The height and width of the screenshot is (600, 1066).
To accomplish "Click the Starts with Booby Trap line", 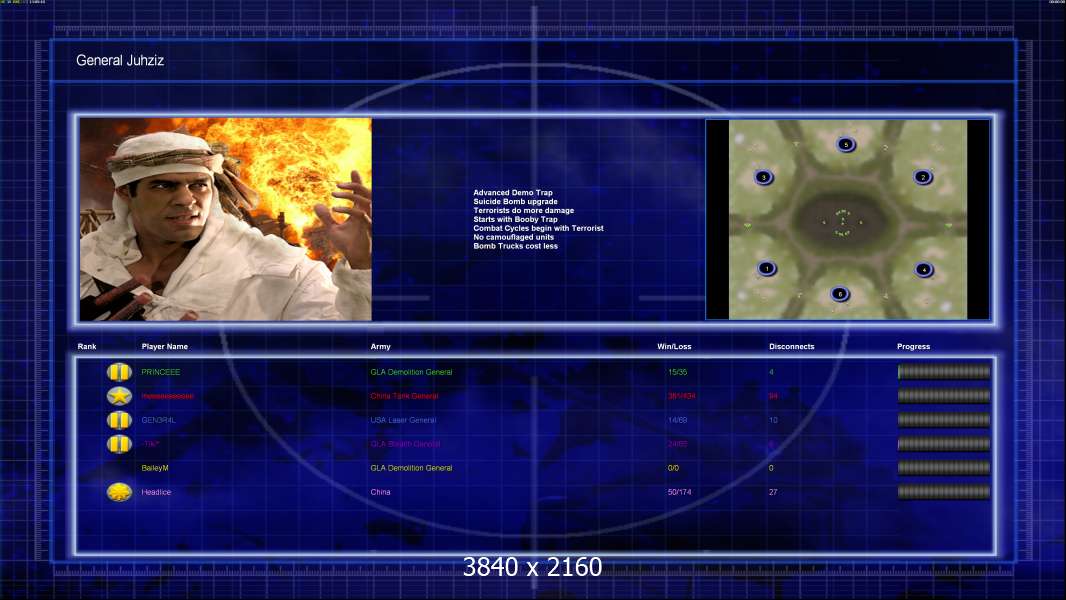I will tap(515, 219).
